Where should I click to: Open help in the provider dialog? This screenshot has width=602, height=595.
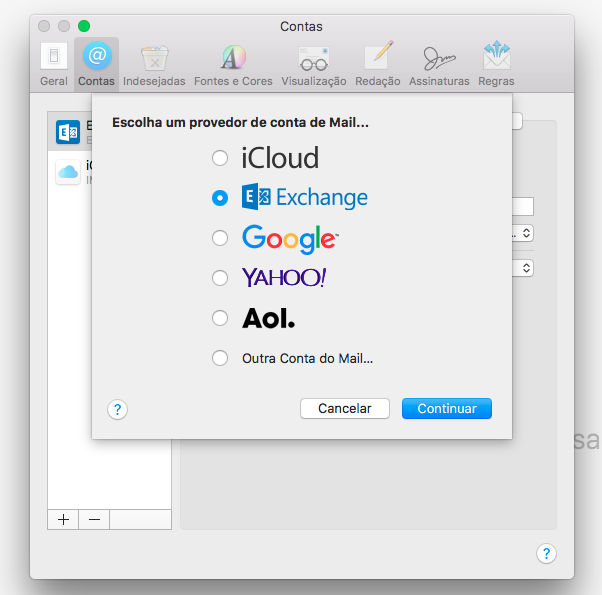tap(118, 409)
